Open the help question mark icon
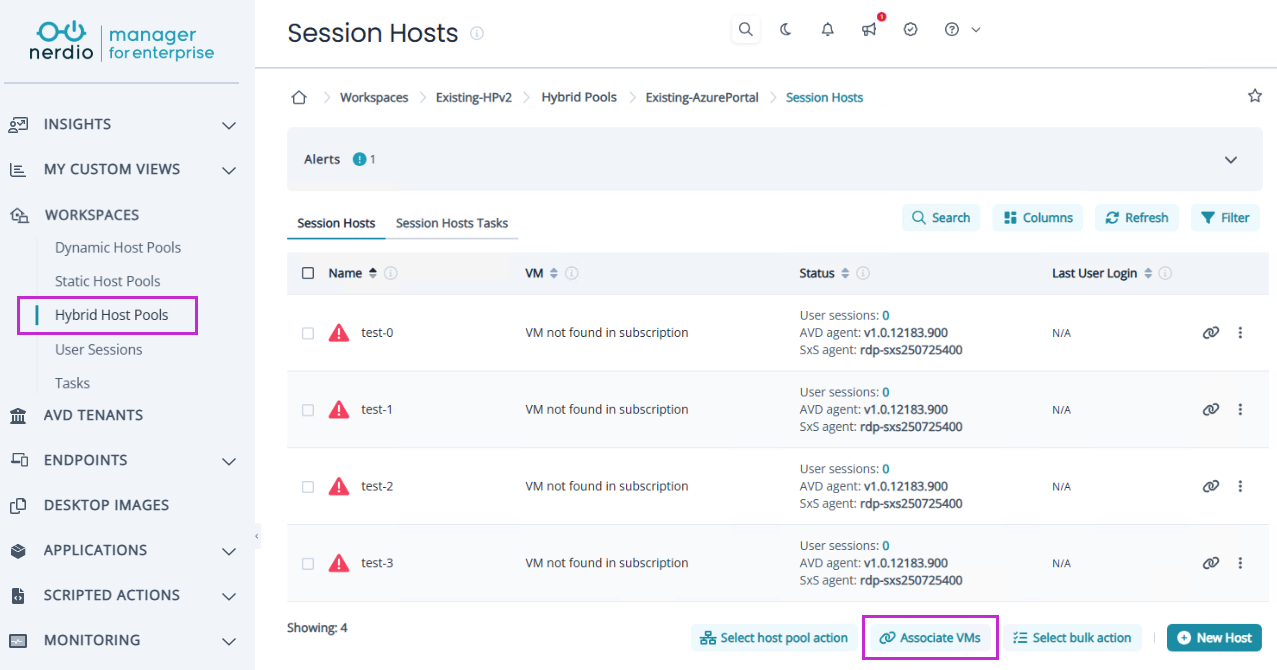 click(952, 30)
